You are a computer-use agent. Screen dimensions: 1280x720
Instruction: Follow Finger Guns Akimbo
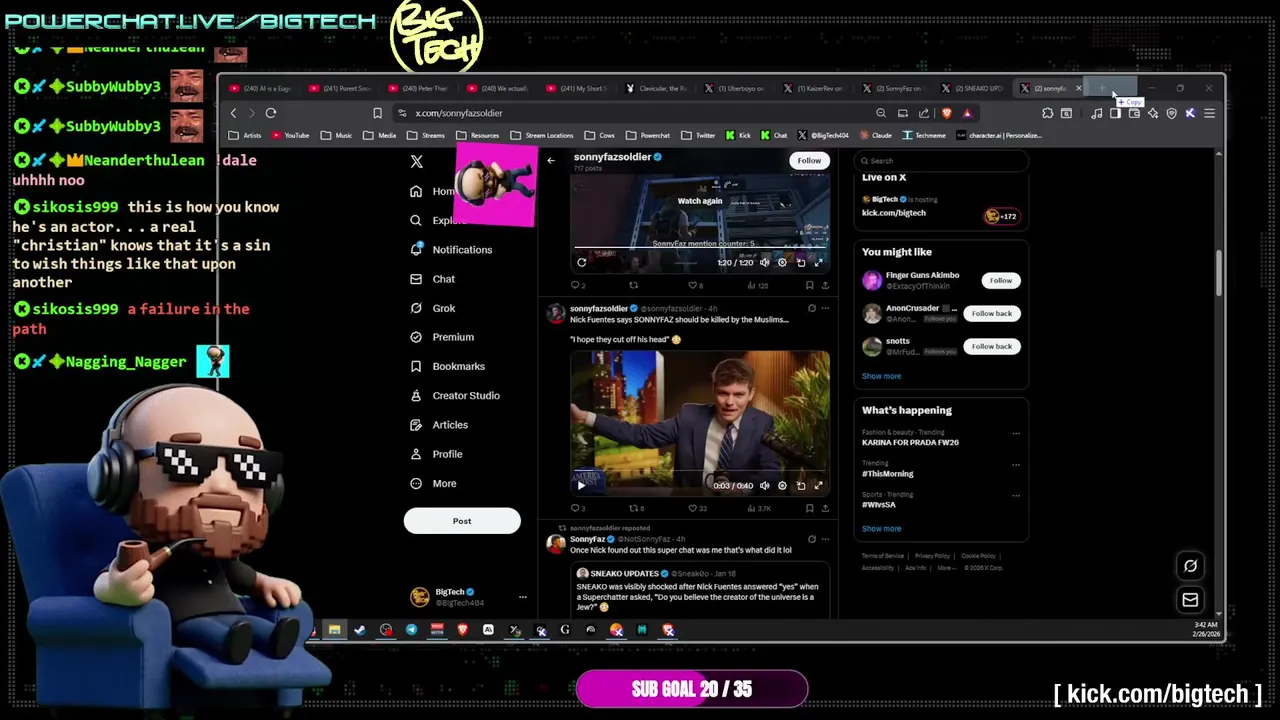pos(1001,281)
